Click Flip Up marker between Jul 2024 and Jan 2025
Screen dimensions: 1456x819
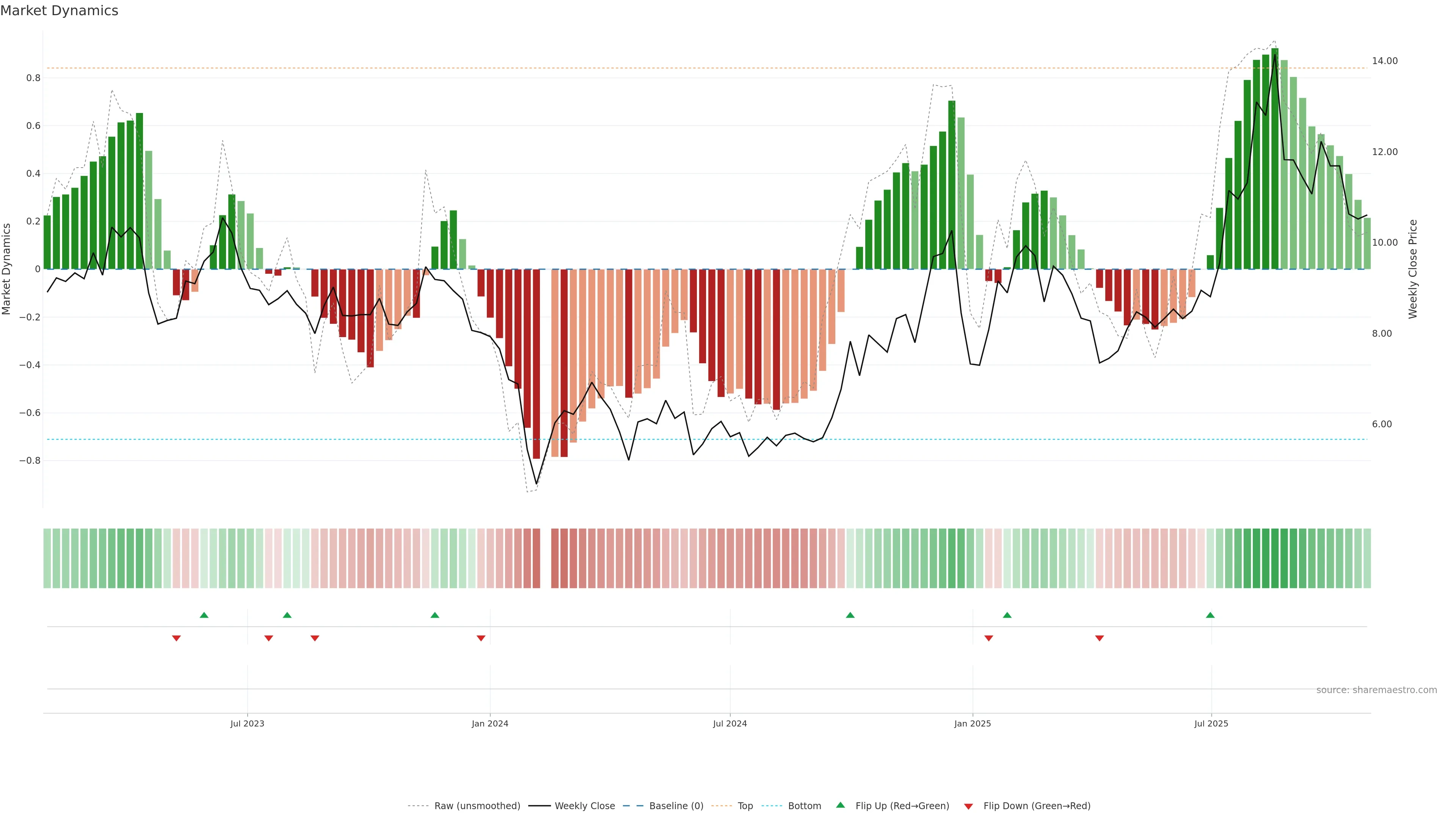pos(850,615)
